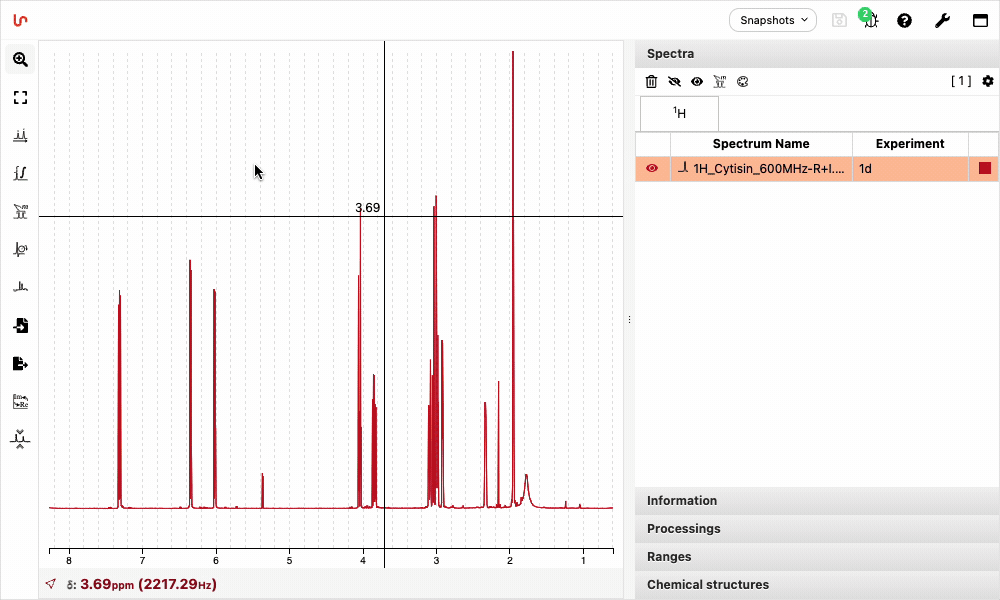Screen dimensions: 1000x600
Task: Open the left toolbar ranges picking tool
Action: [20, 211]
